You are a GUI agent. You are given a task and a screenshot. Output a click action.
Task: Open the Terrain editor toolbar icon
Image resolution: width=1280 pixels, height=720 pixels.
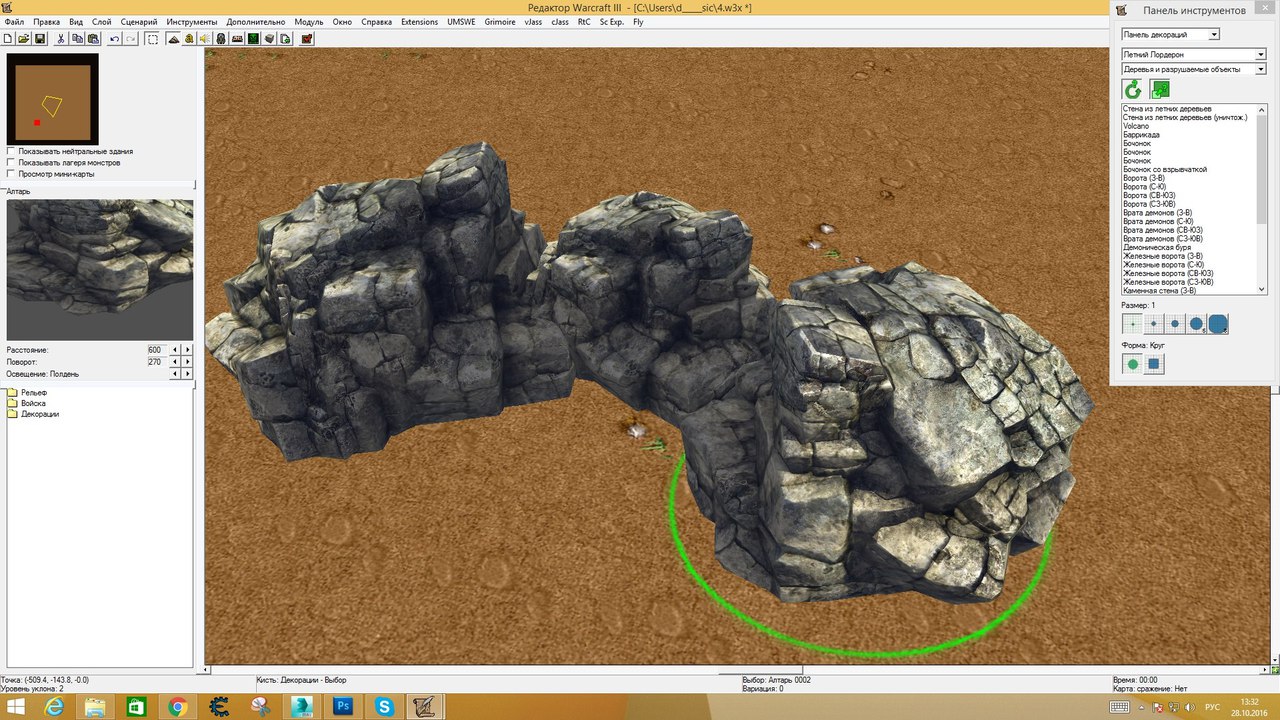[x=173, y=39]
